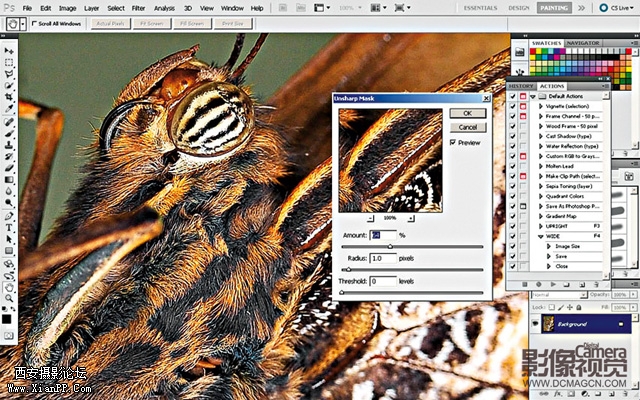Image resolution: width=640 pixels, height=400 pixels.
Task: Select the Rectangular Marquee tool
Action: [9, 62]
